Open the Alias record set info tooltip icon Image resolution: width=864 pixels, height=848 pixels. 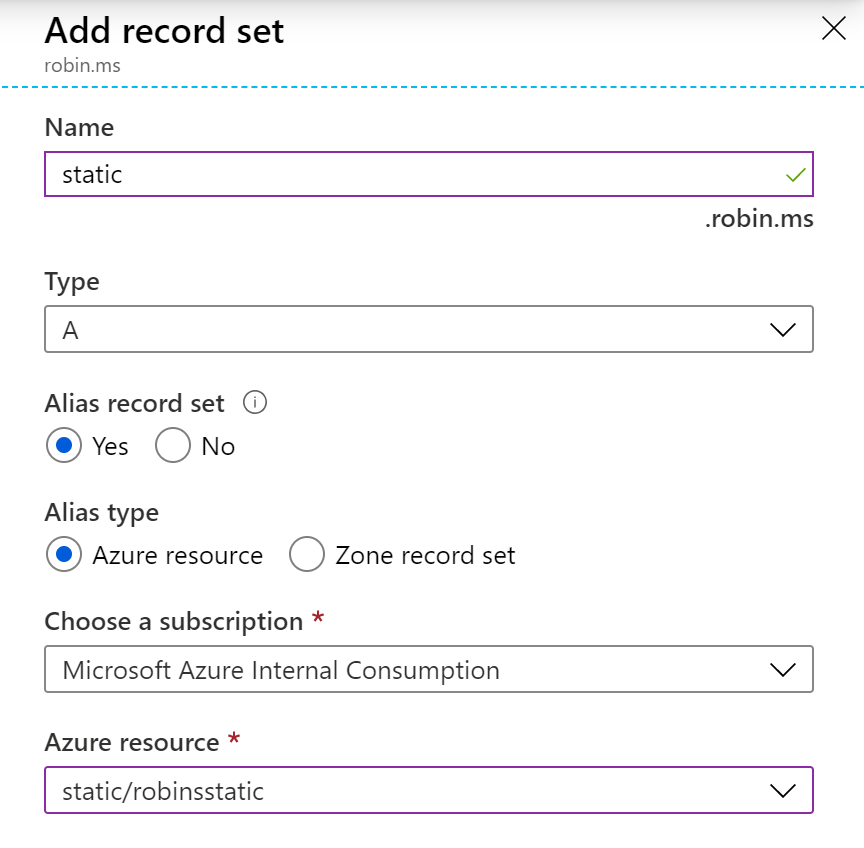click(255, 402)
